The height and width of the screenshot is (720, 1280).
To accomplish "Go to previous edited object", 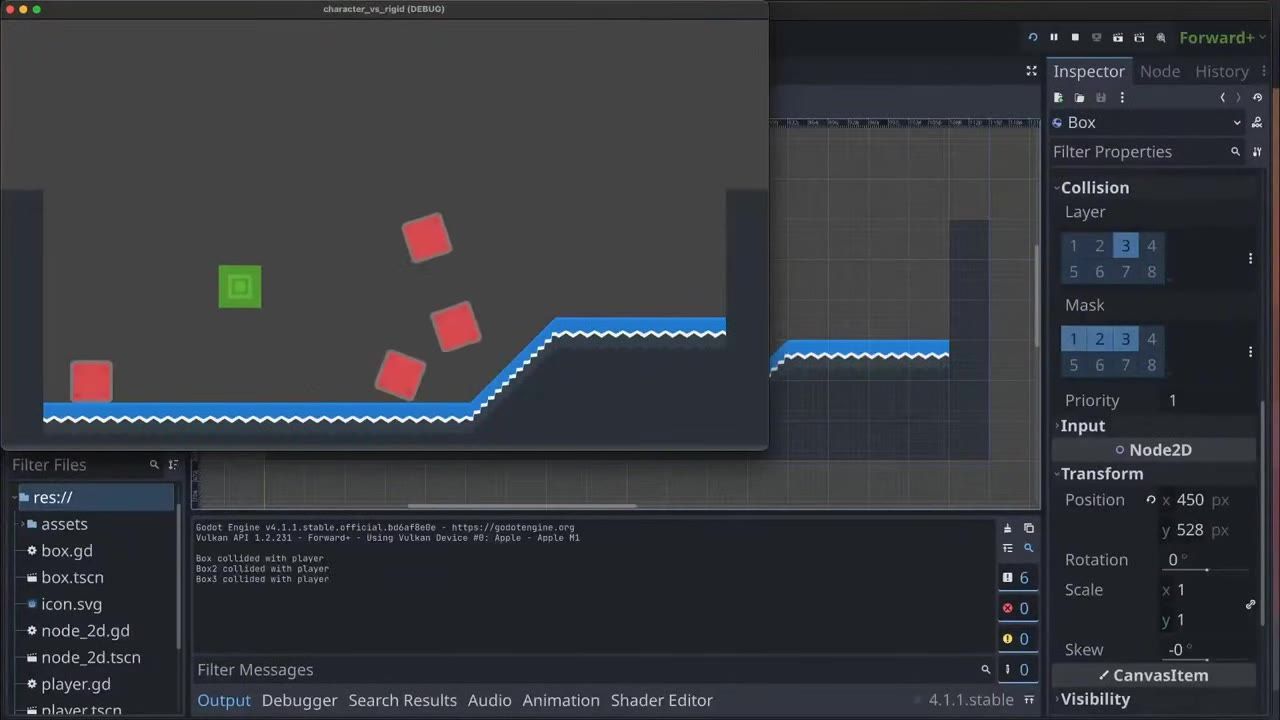I will pos(1222,97).
